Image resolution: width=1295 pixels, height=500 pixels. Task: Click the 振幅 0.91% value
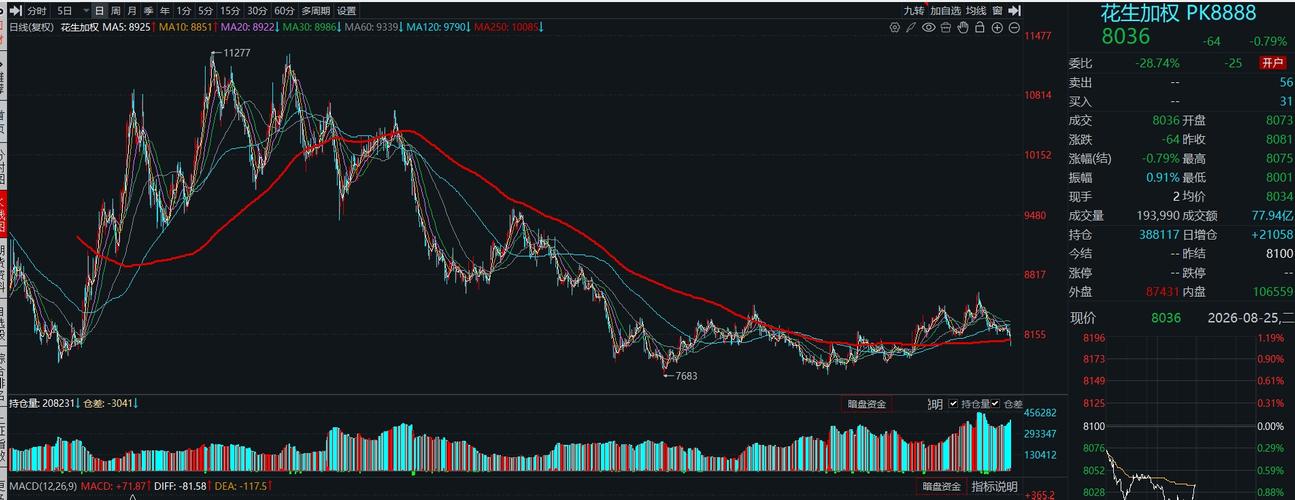[x=1163, y=177]
